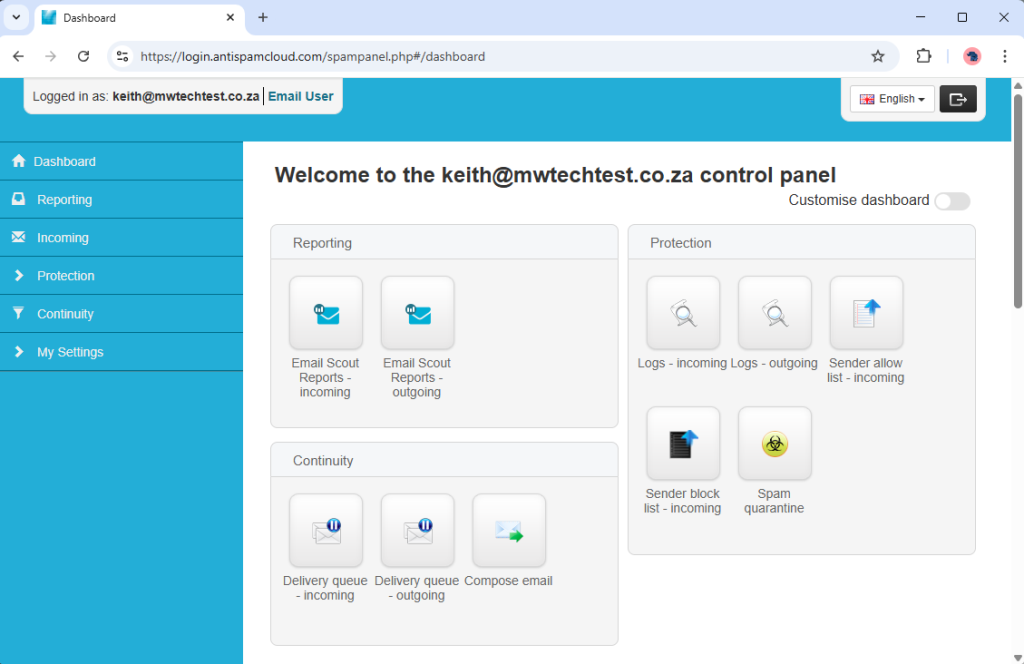Bookmark this page with the star icon

(878, 57)
